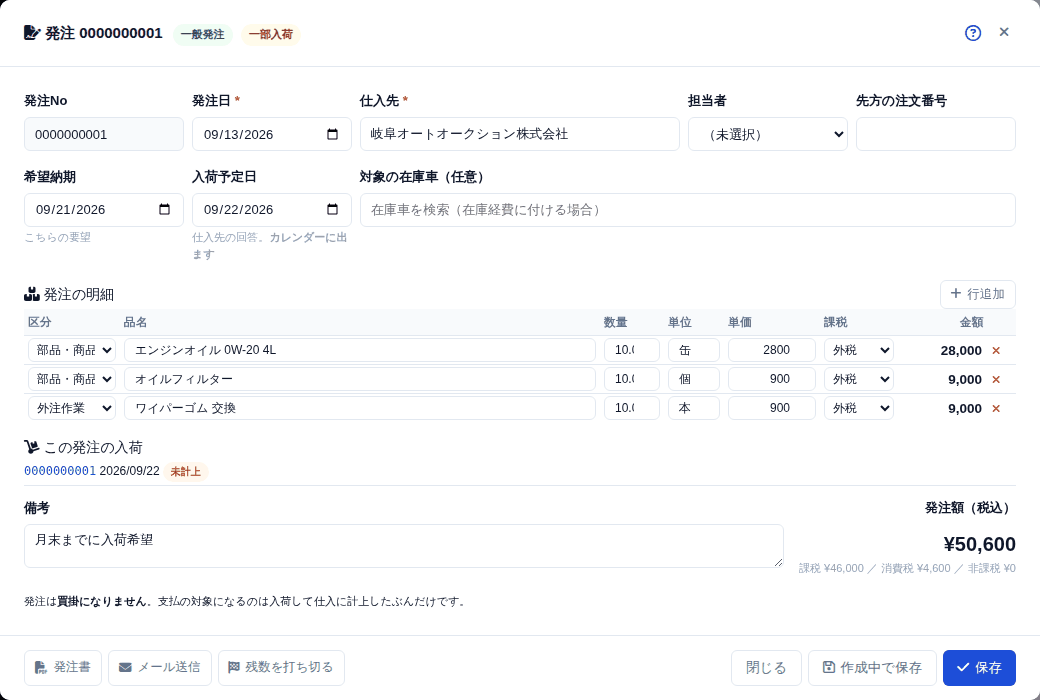Edit product name オイルフィルター
The width and height of the screenshot is (1040, 700).
(x=359, y=379)
